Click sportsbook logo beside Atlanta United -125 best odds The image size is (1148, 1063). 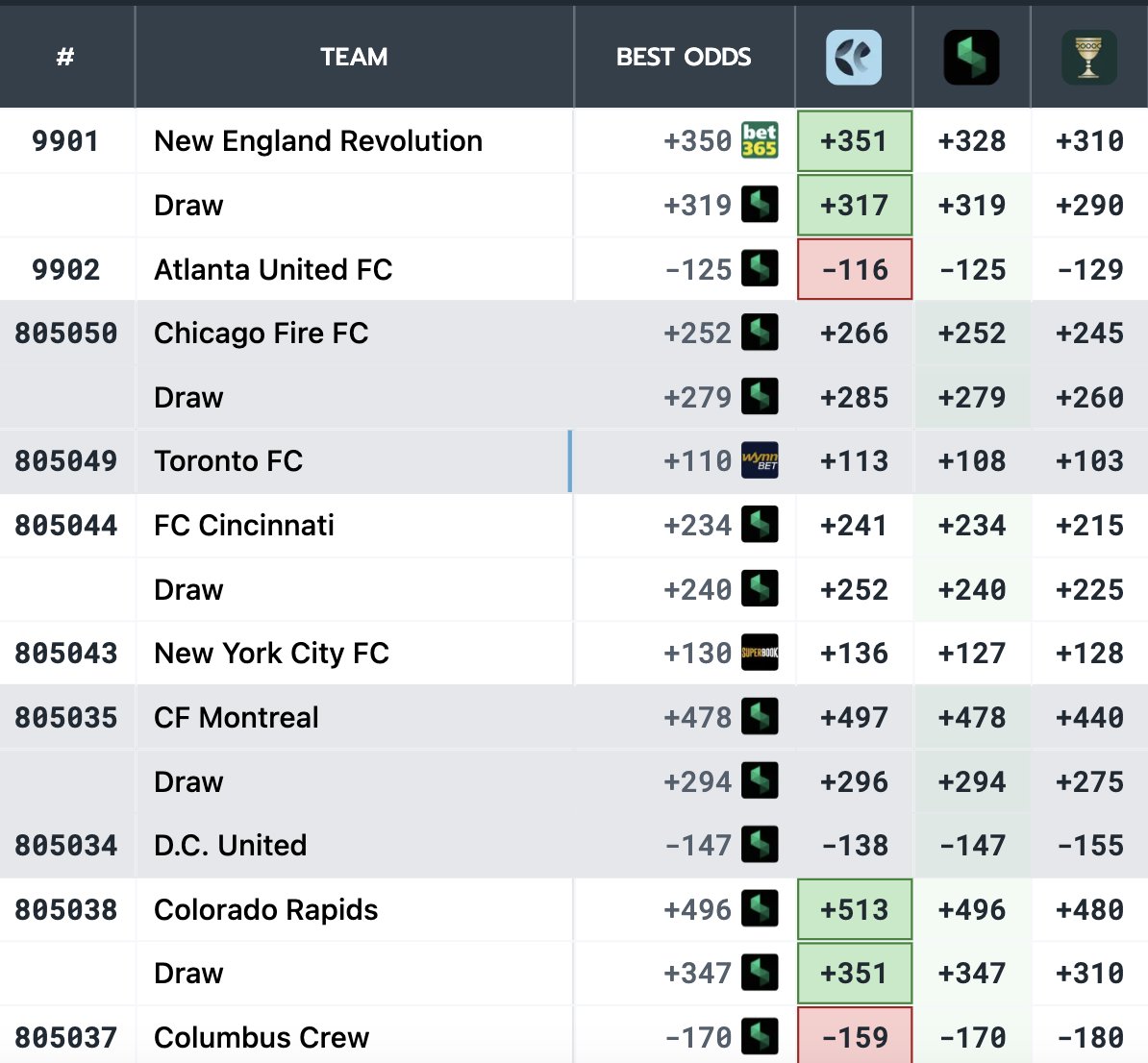pos(760,269)
